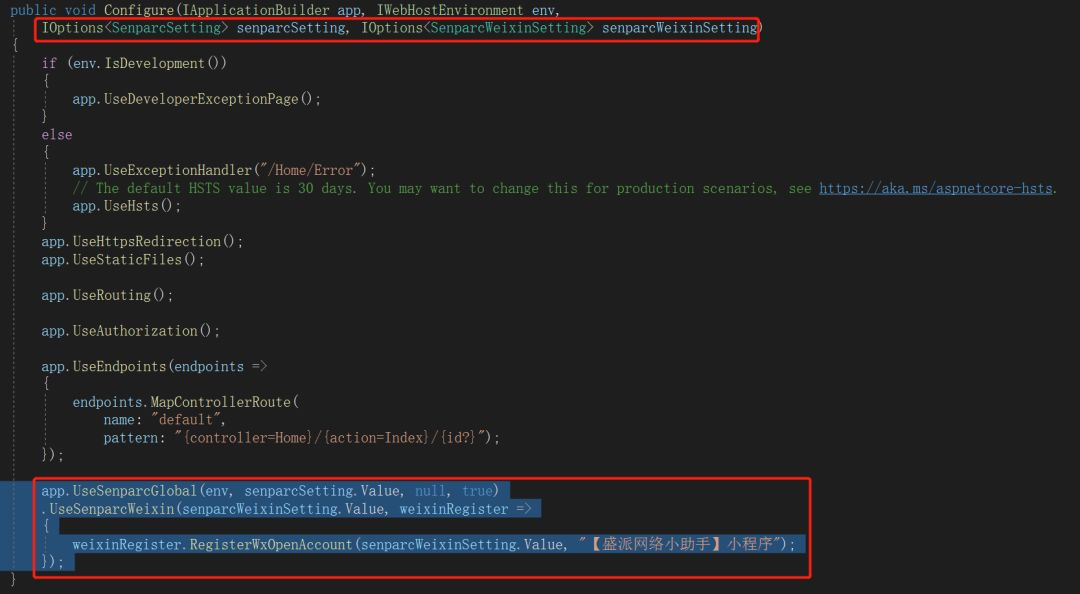Click the app.UseStaticFiles() line

pos(123,259)
